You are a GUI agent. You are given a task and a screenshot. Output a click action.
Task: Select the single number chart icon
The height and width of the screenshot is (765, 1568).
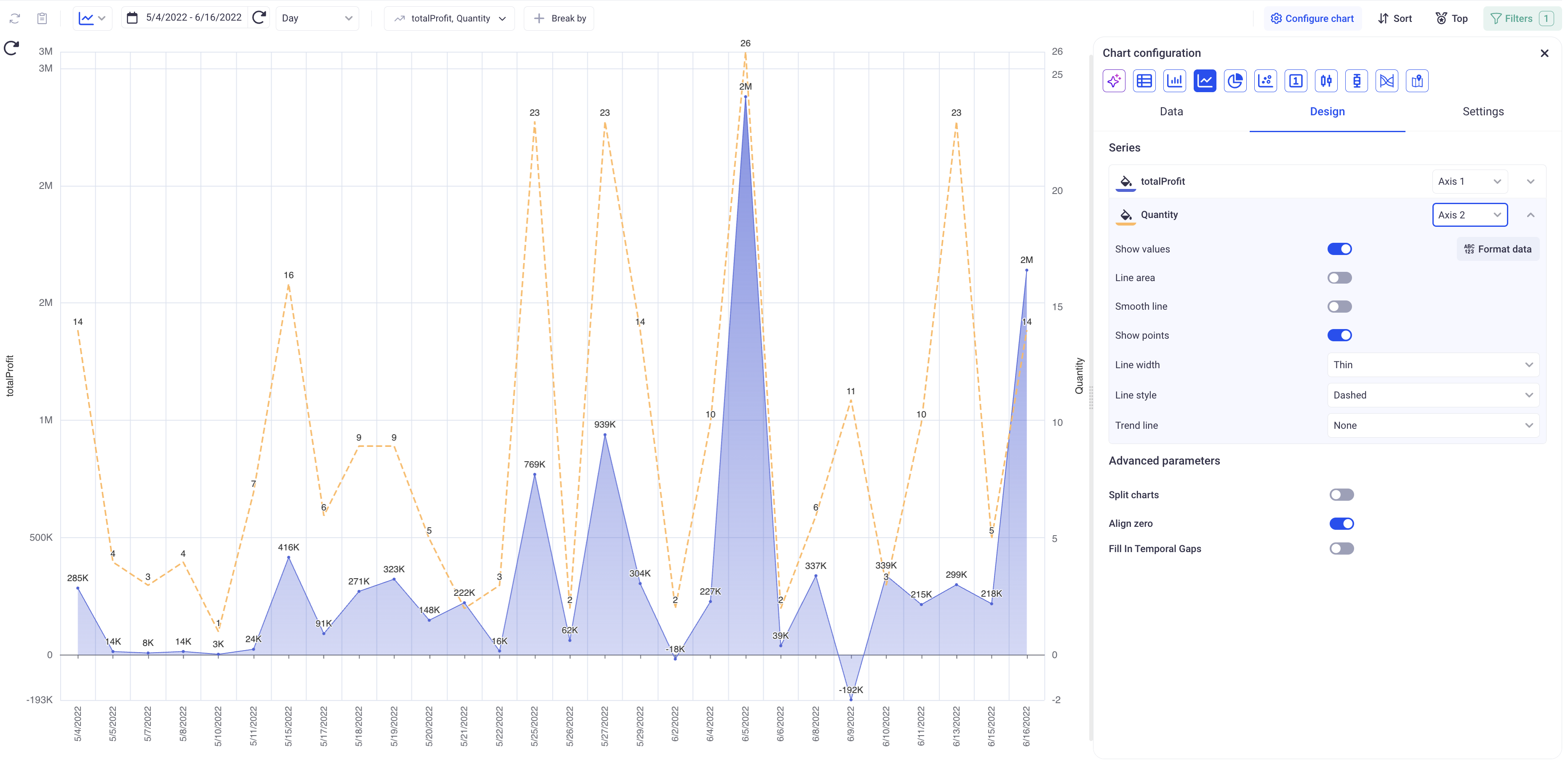point(1296,81)
